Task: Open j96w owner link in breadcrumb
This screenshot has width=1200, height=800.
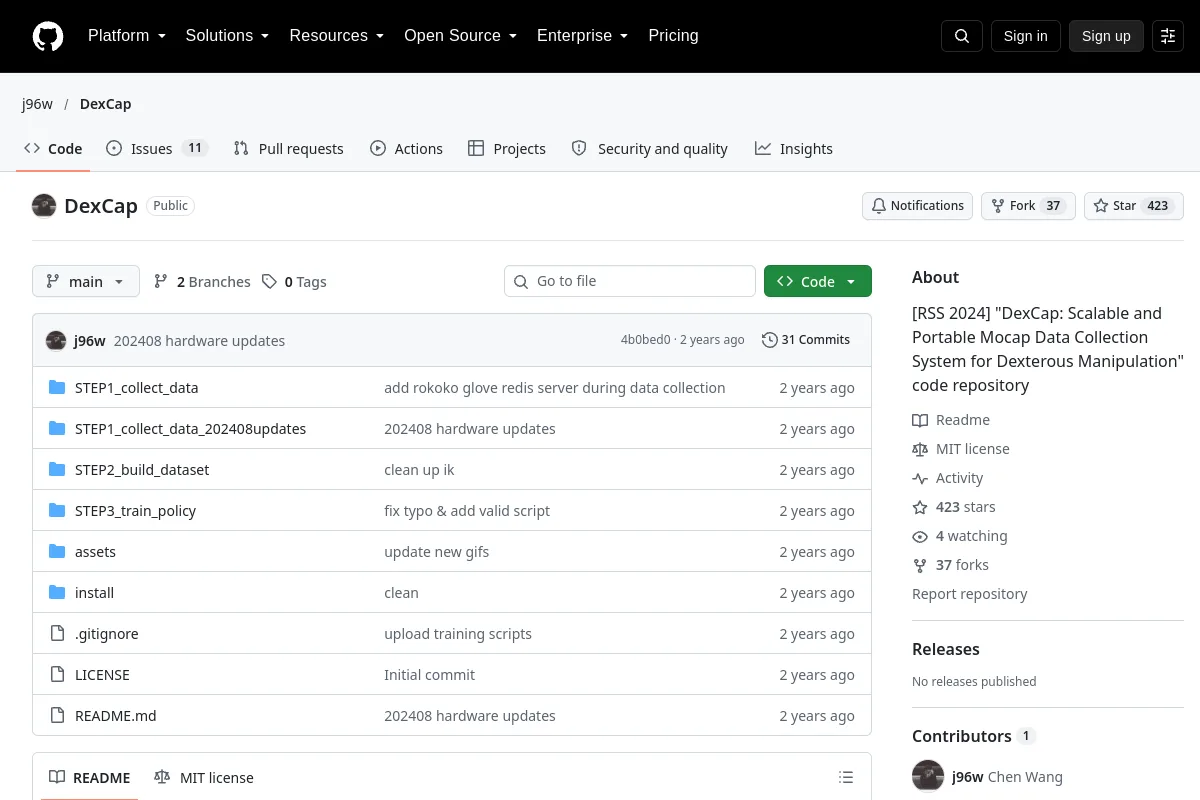Action: (37, 104)
